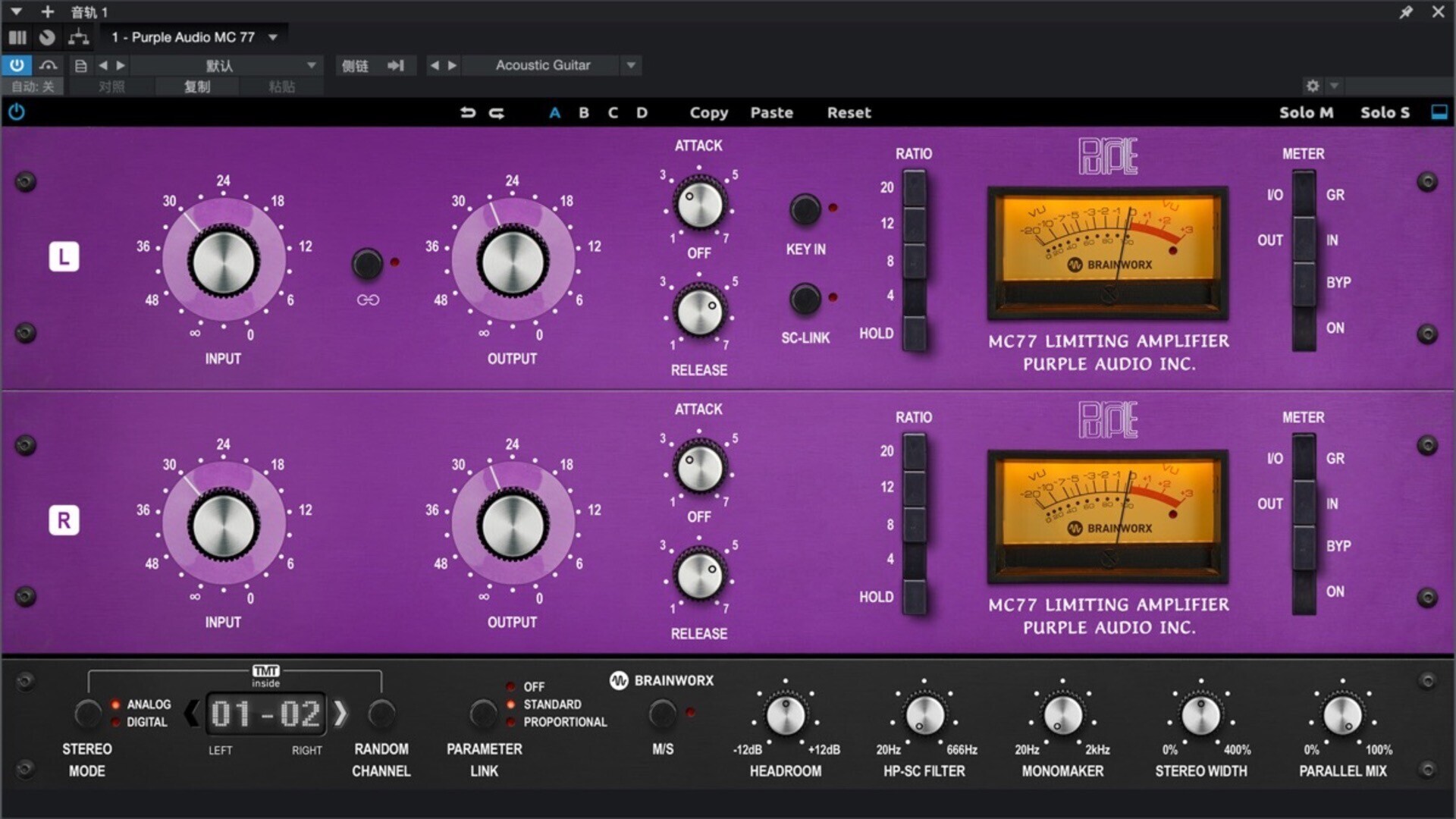Click the redo arrow icon
The image size is (1456, 819).
coord(497,112)
